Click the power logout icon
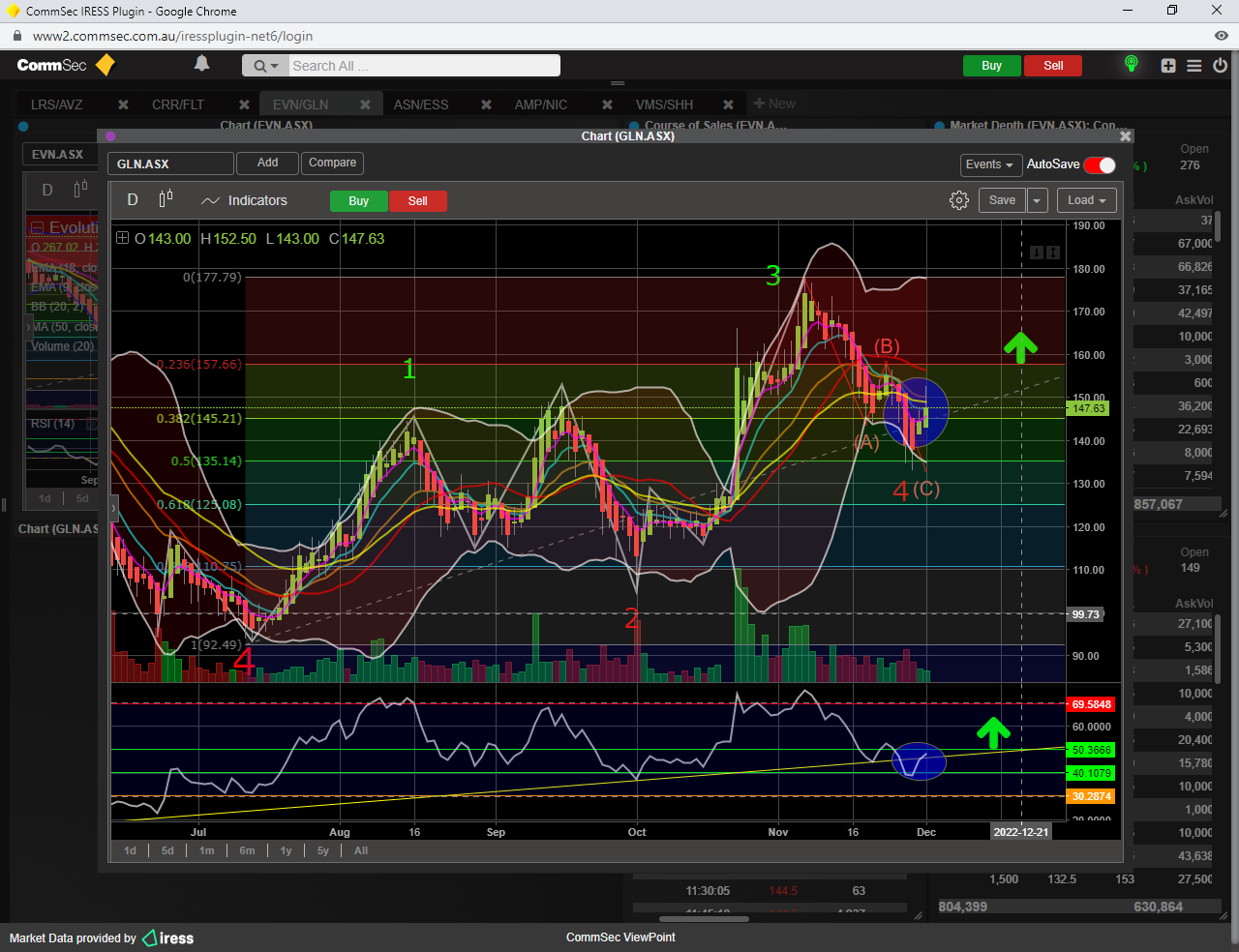 click(x=1220, y=66)
